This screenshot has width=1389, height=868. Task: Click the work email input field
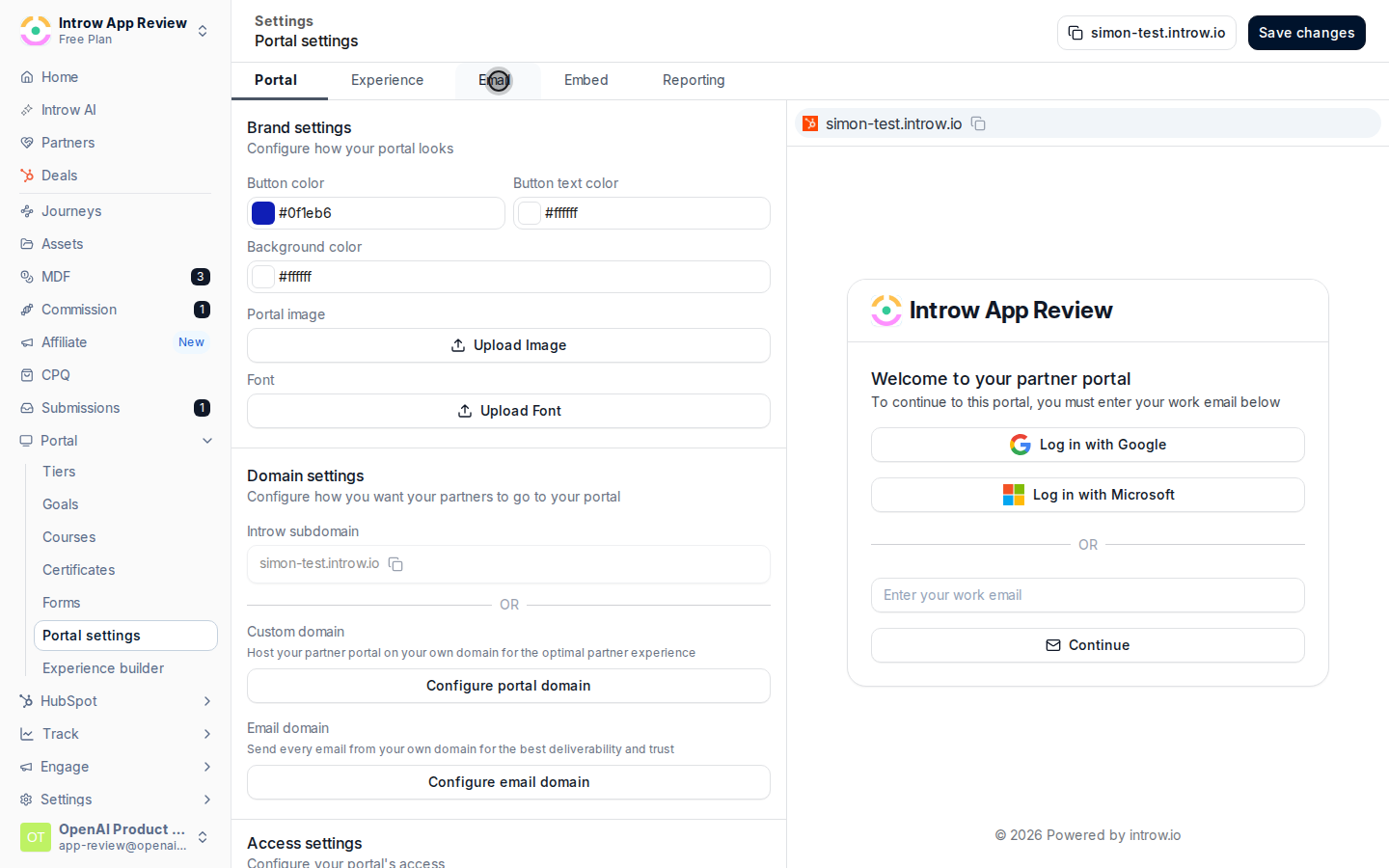pyautogui.click(x=1088, y=595)
